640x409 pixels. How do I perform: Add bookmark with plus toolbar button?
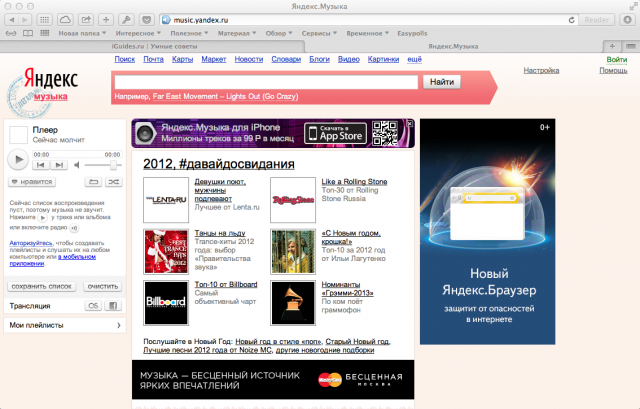(x=106, y=20)
